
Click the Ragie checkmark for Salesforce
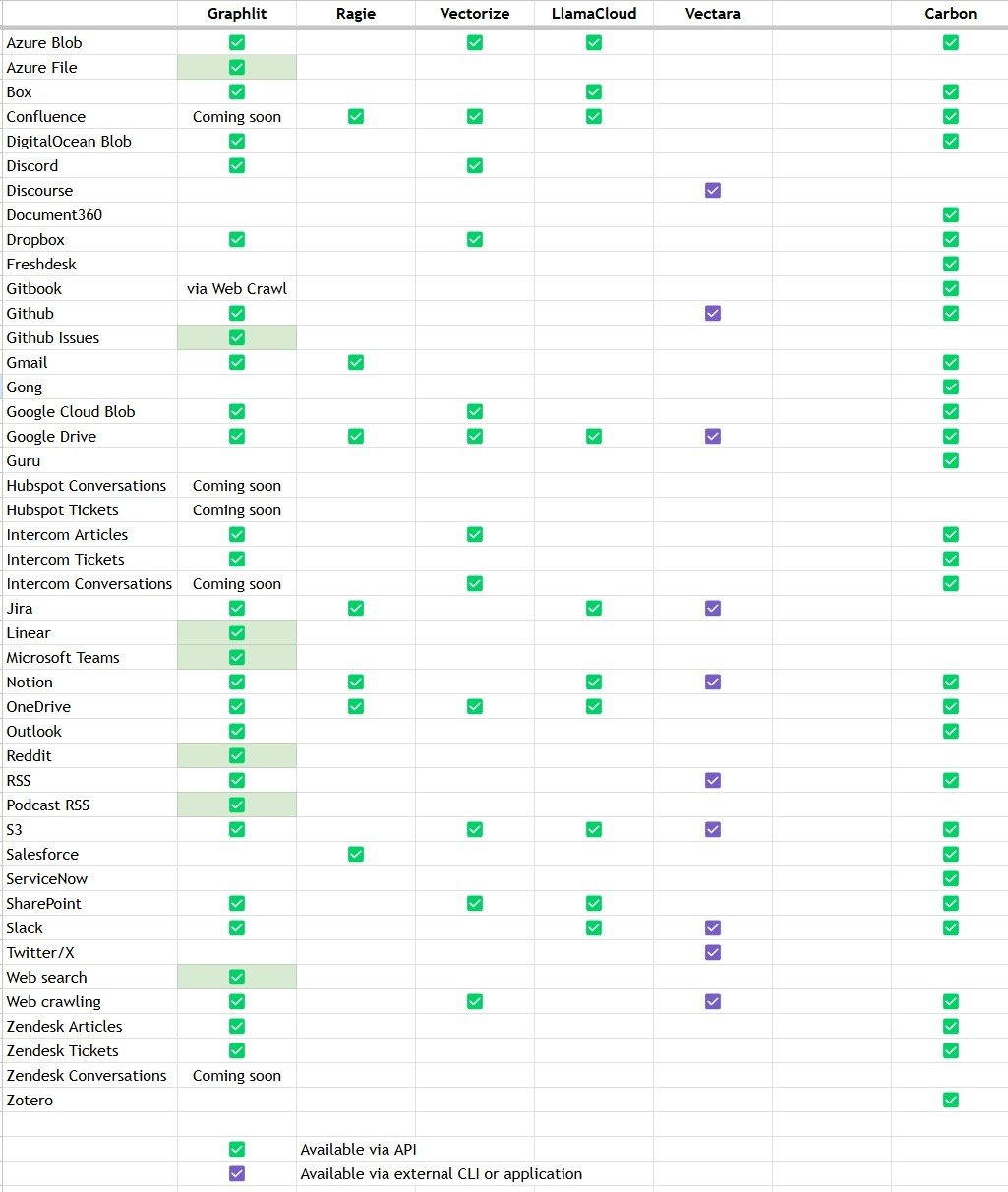356,855
